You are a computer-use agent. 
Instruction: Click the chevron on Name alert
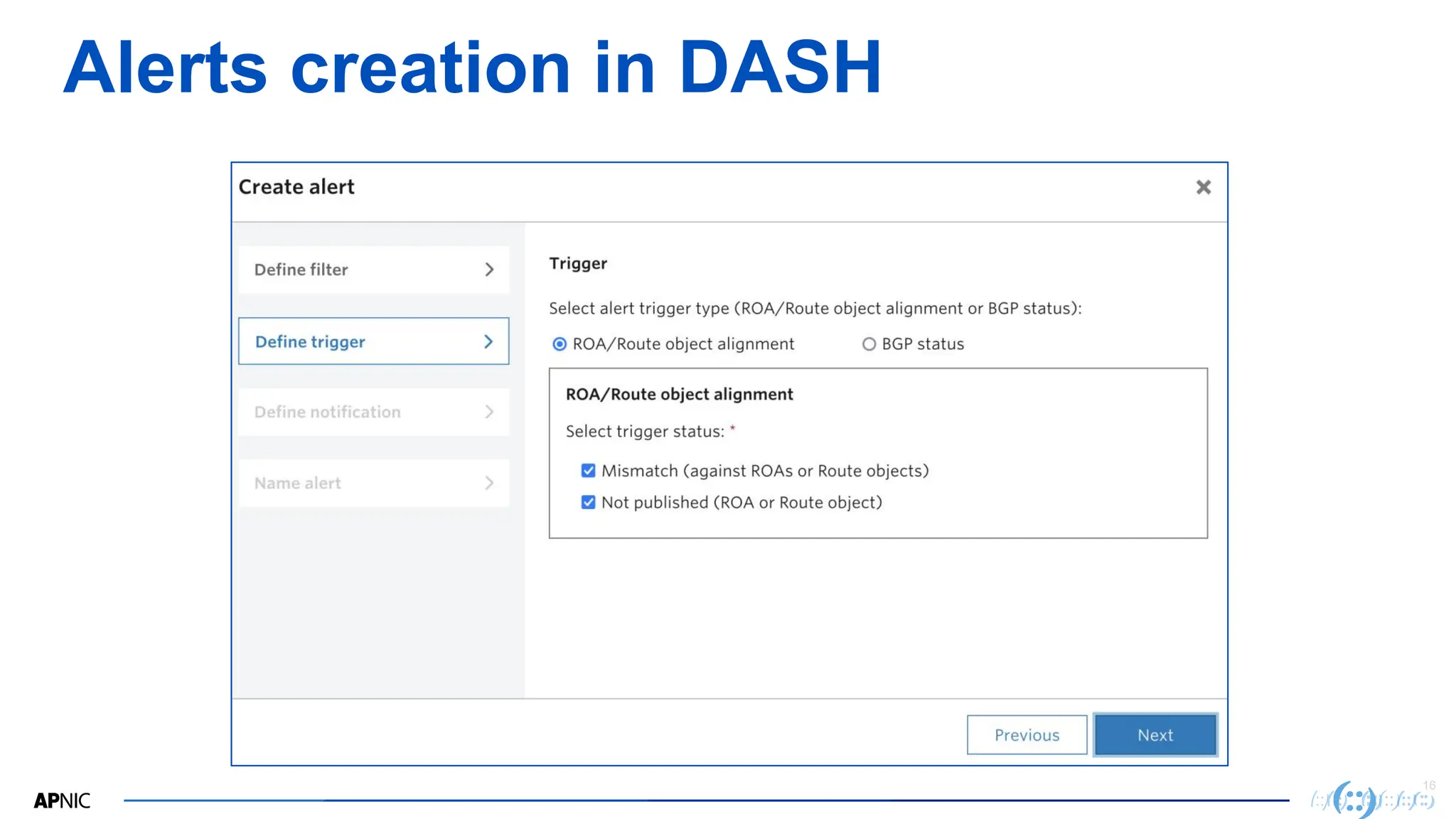point(489,483)
